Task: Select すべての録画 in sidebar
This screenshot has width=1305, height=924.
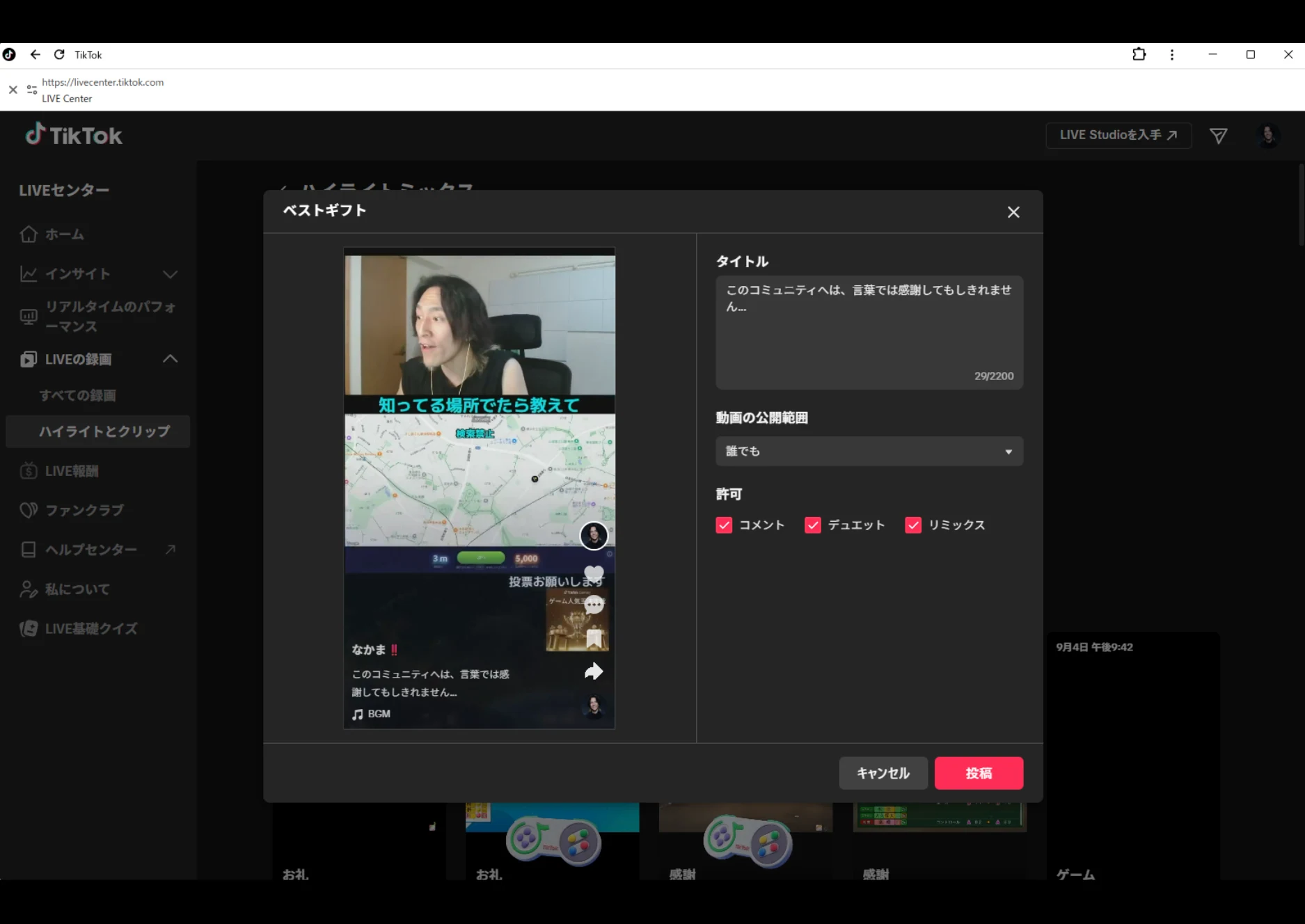Action: [78, 395]
